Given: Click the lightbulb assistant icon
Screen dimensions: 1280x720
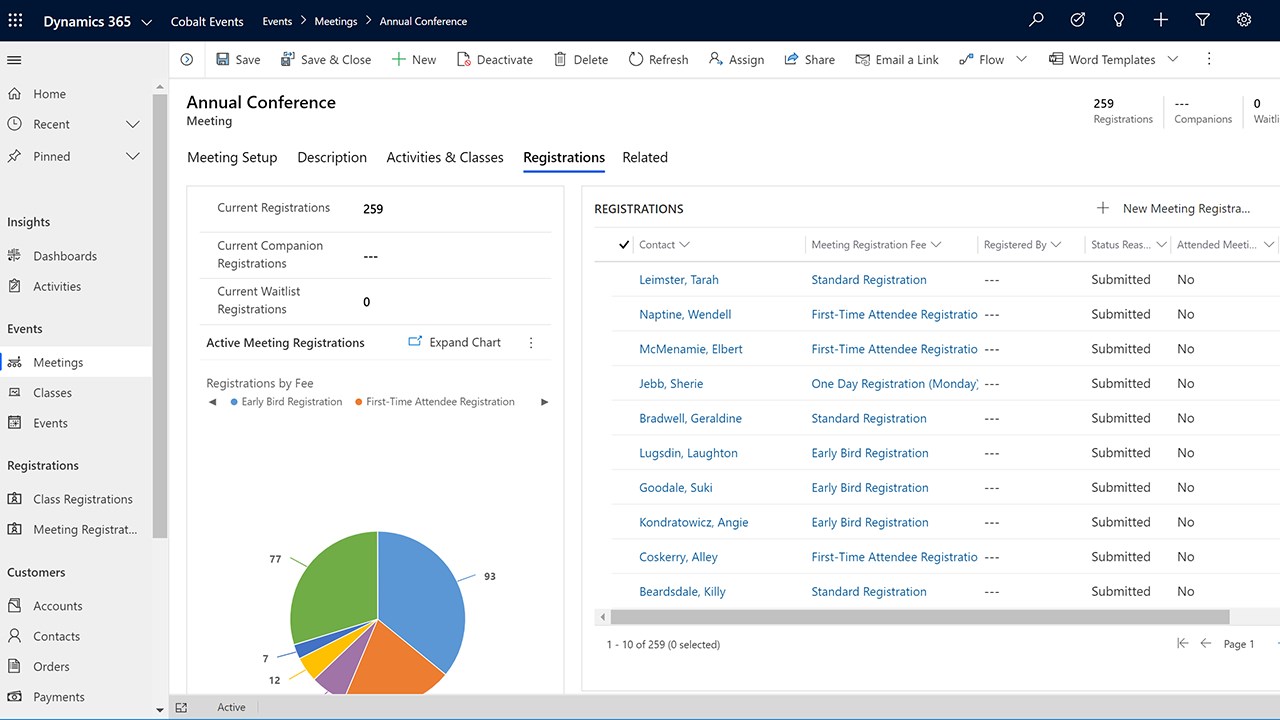Looking at the screenshot, I should click(1119, 20).
